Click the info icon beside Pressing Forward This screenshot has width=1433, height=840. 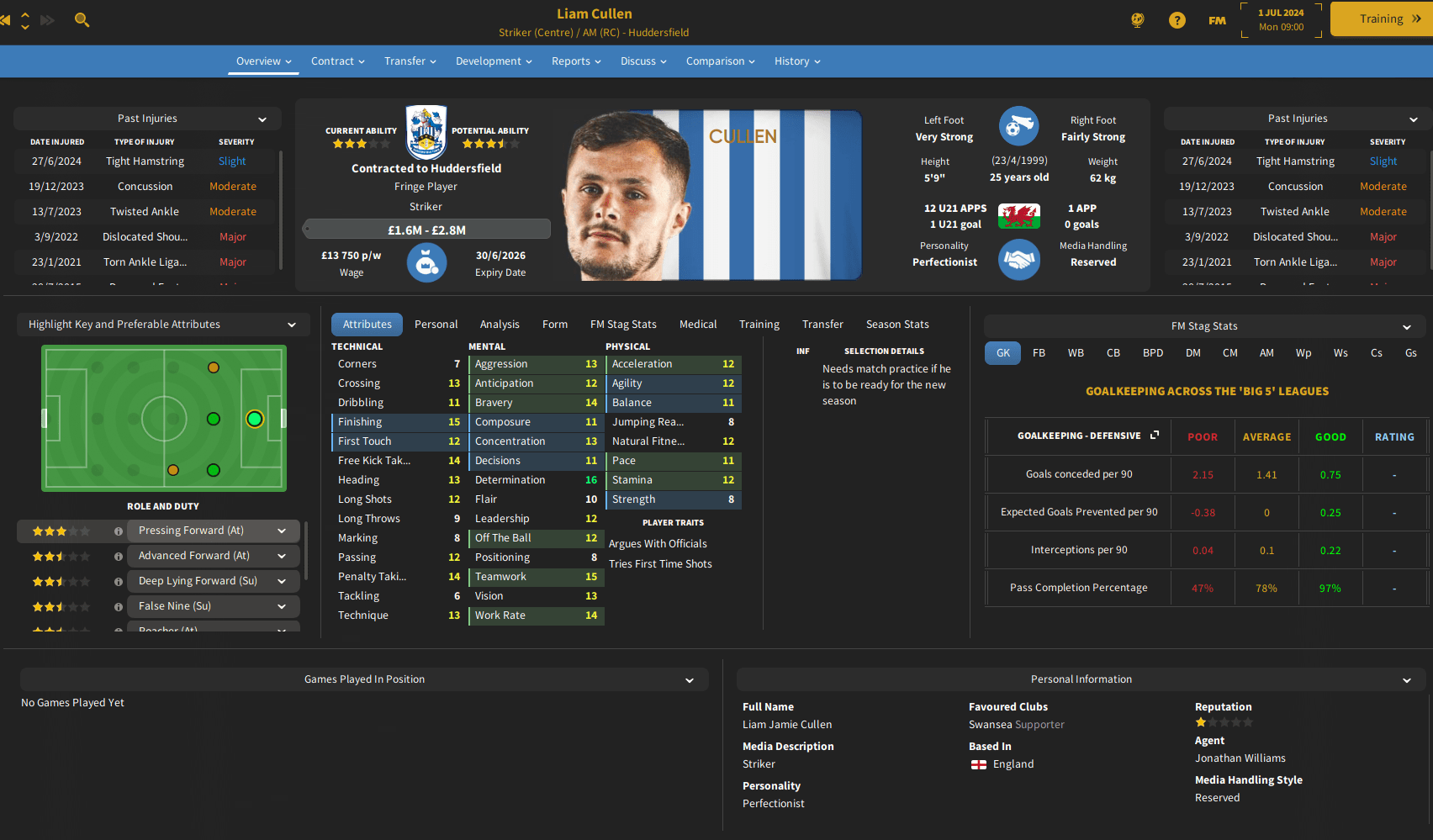[119, 531]
